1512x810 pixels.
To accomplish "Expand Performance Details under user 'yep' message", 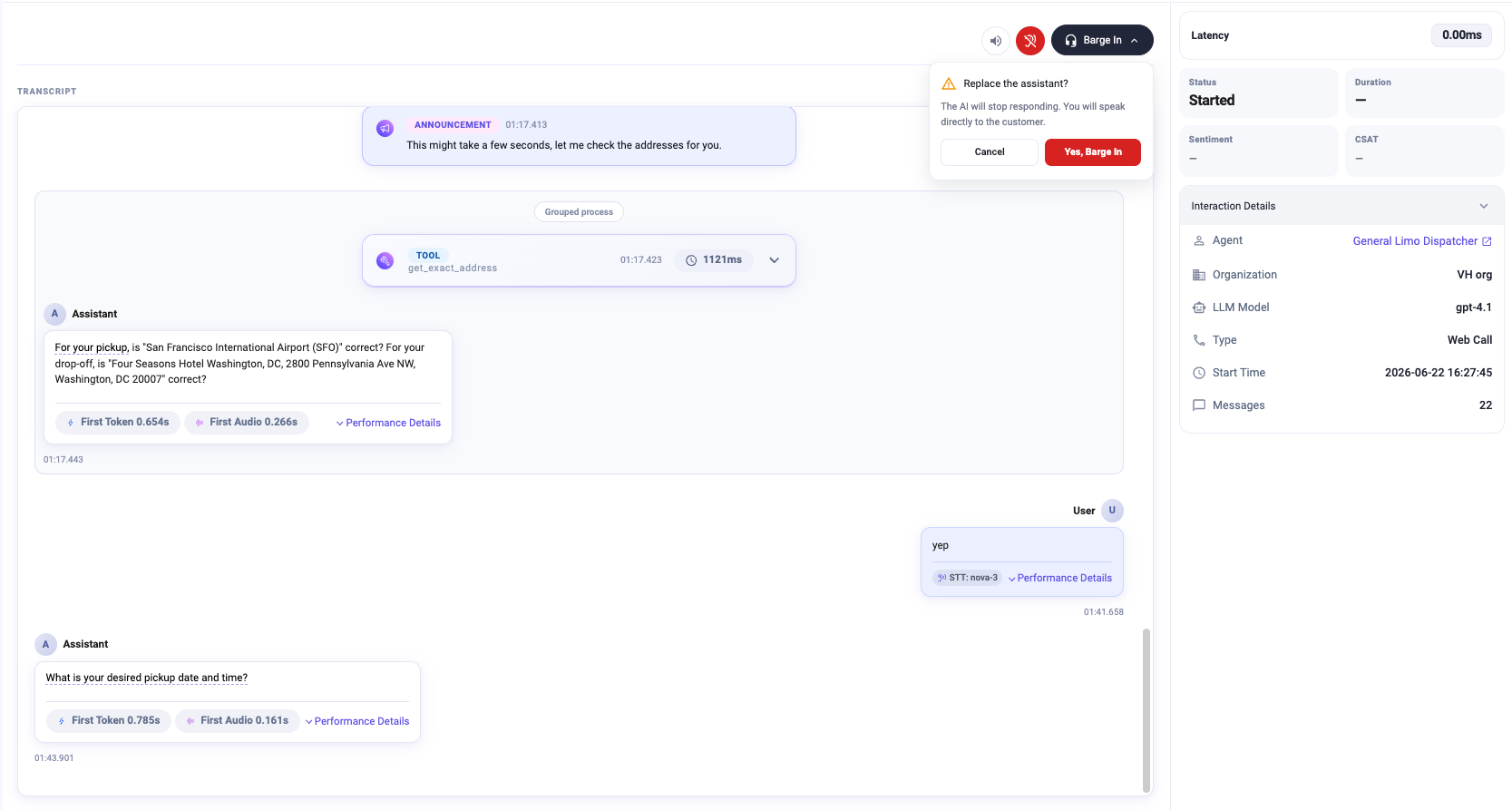I will [x=1059, y=578].
